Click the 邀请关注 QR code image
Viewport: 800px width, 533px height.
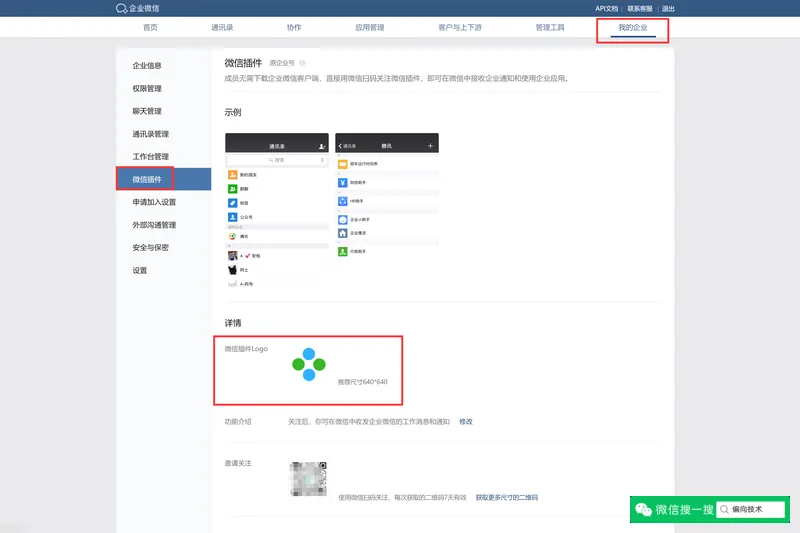(308, 479)
